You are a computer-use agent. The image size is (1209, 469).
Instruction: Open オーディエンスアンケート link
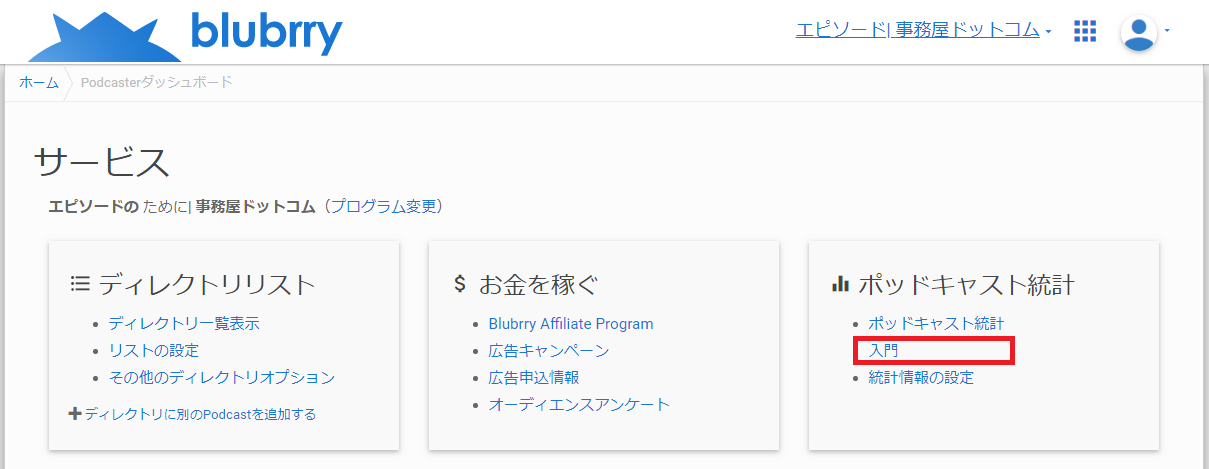579,404
